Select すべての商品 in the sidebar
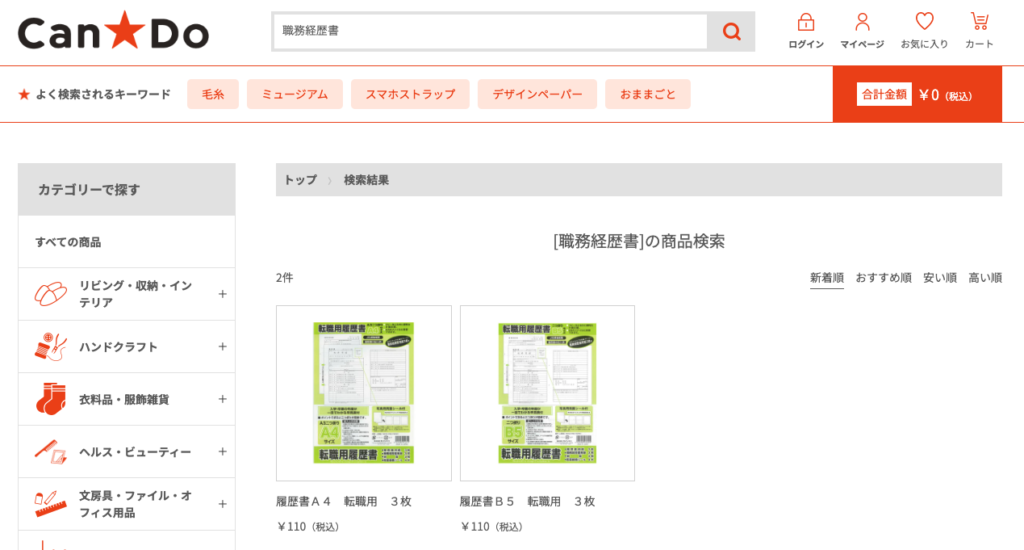The image size is (1024, 550). pos(68,242)
